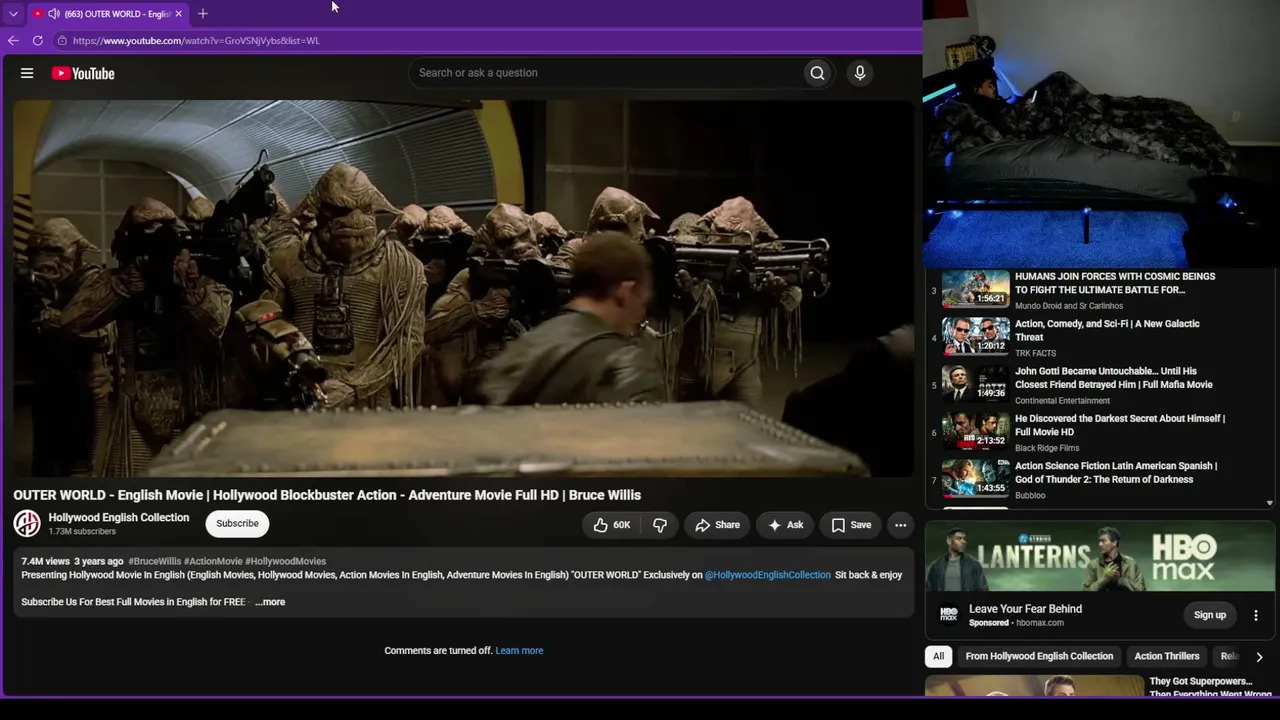
Task: Click the OUTER WORLD video player
Action: pyautogui.click(x=463, y=288)
